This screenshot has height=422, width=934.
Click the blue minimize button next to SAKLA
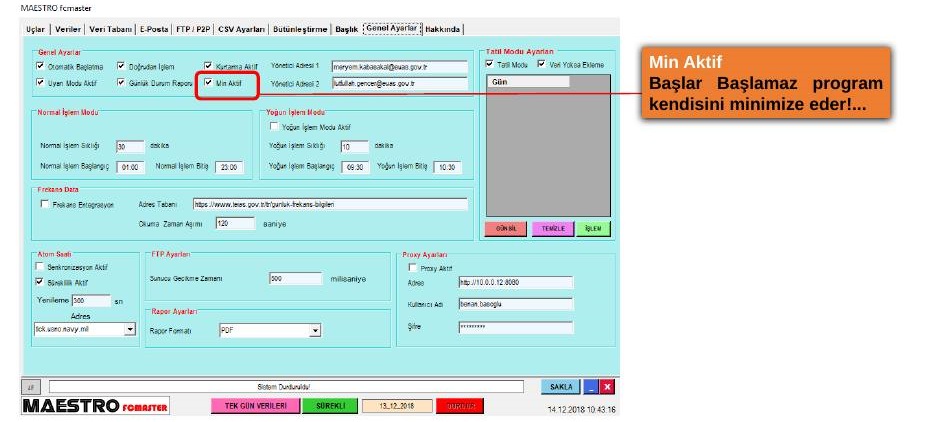[x=591, y=387]
